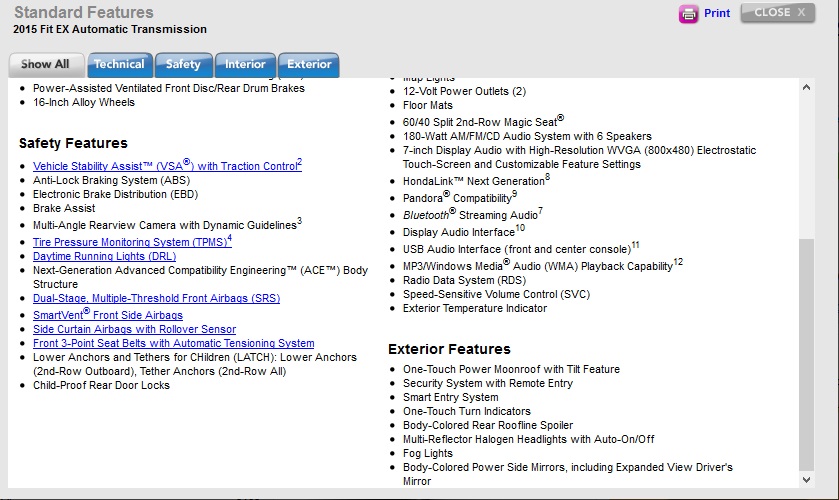This screenshot has width=839, height=500.
Task: Click 2015 Fit EX Automatic Transmission subtitle
Action: (x=110, y=29)
